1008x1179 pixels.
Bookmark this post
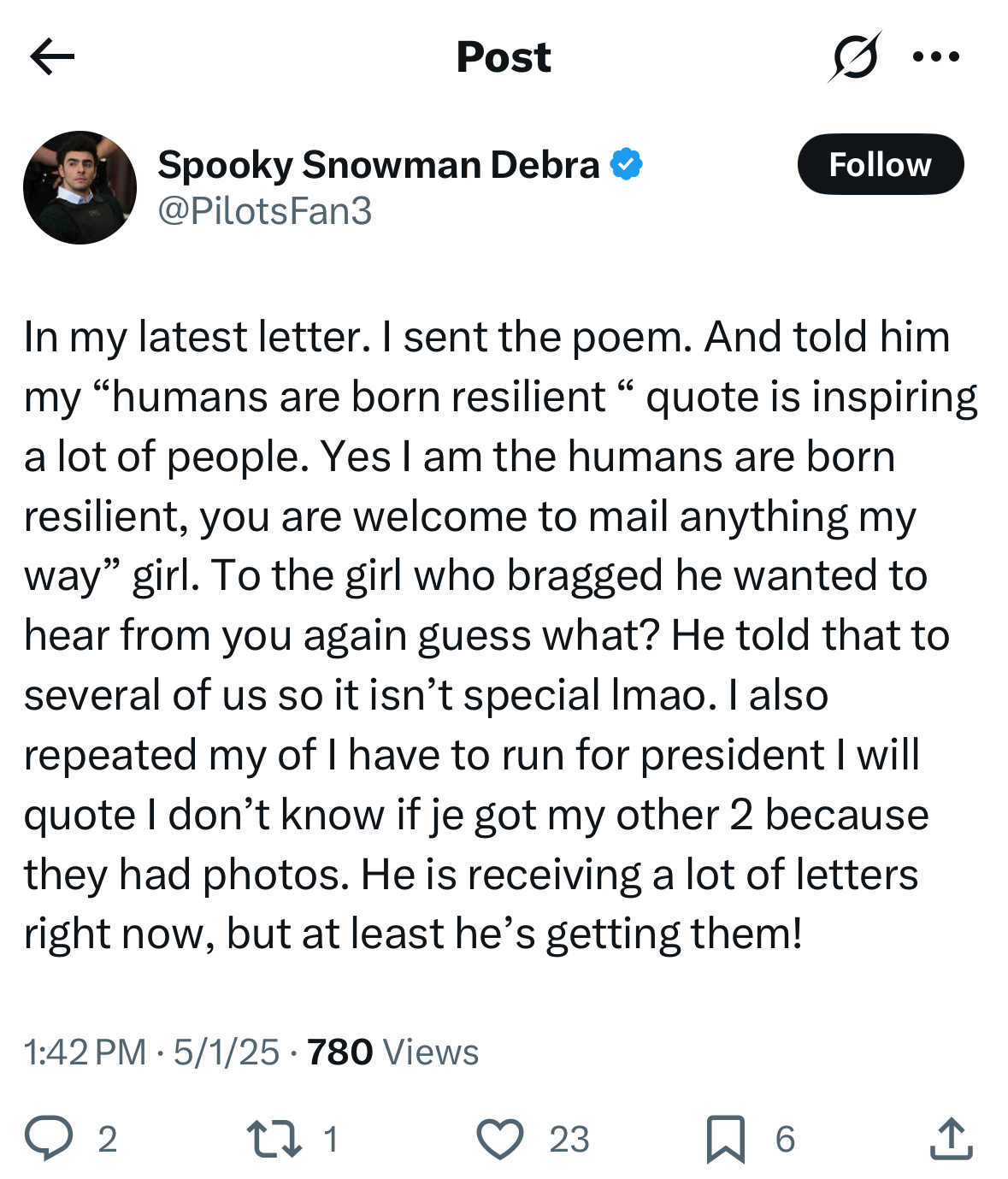click(726, 1139)
